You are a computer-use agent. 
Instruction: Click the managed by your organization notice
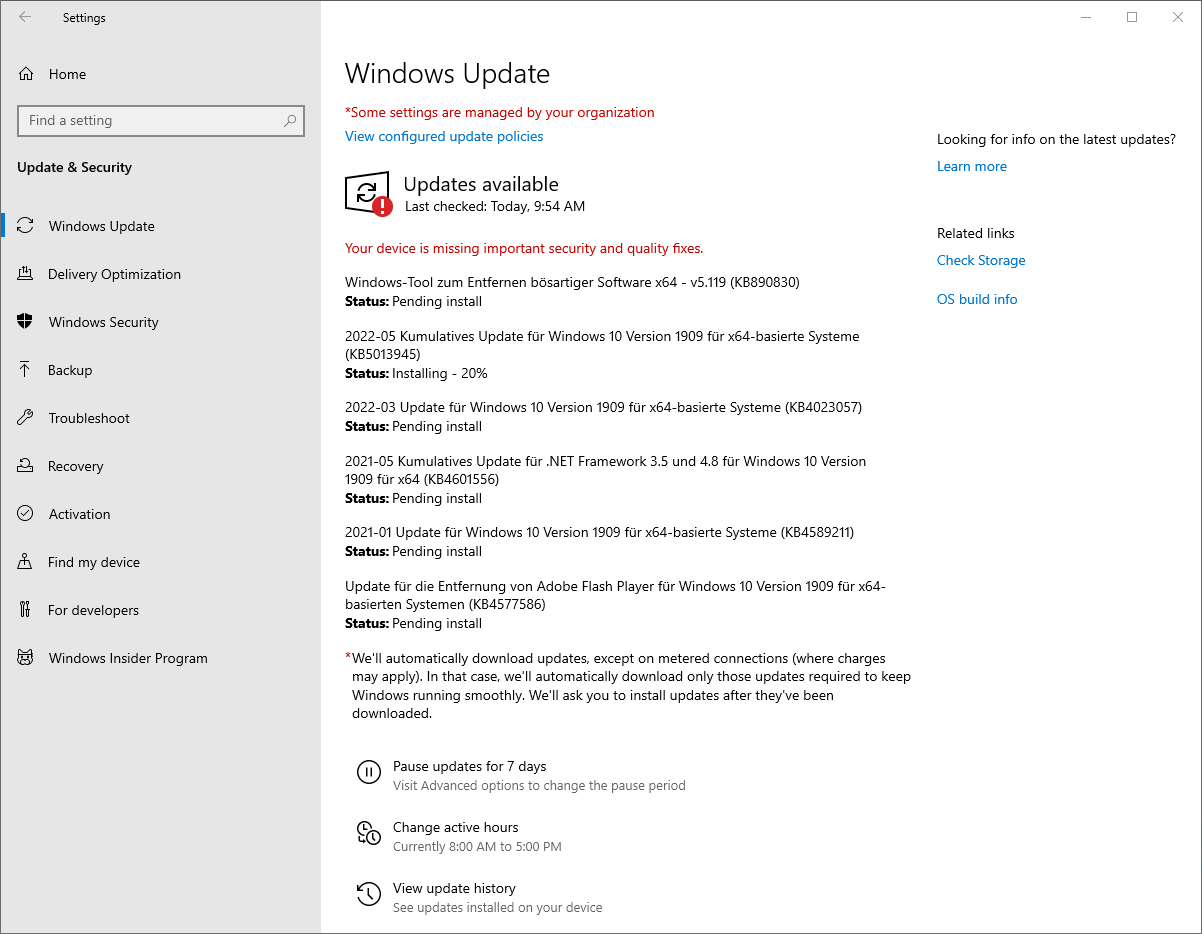click(x=500, y=112)
